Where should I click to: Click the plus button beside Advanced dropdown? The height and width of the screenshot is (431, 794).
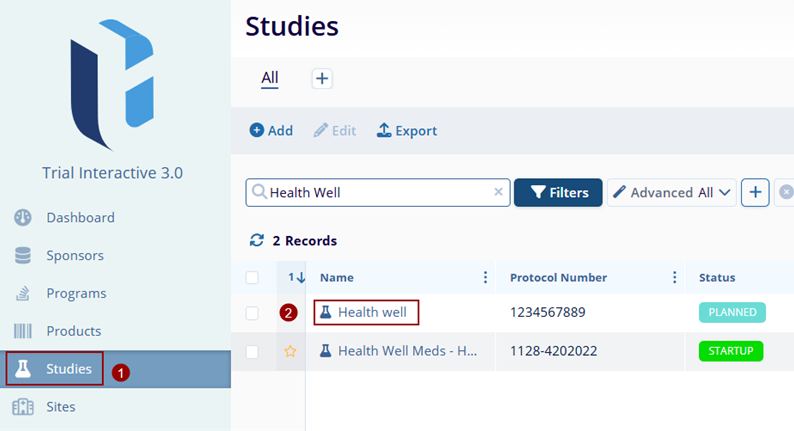pos(755,192)
